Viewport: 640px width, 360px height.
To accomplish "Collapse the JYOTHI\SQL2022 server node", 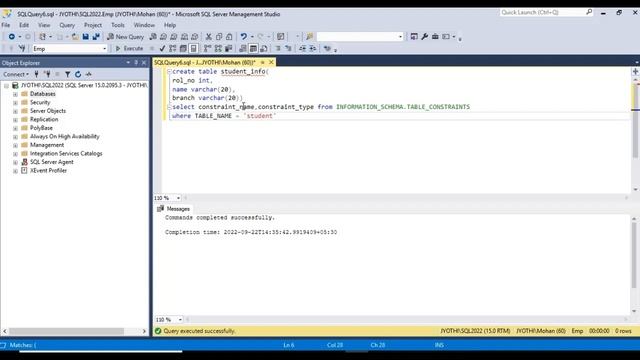I will (7, 86).
